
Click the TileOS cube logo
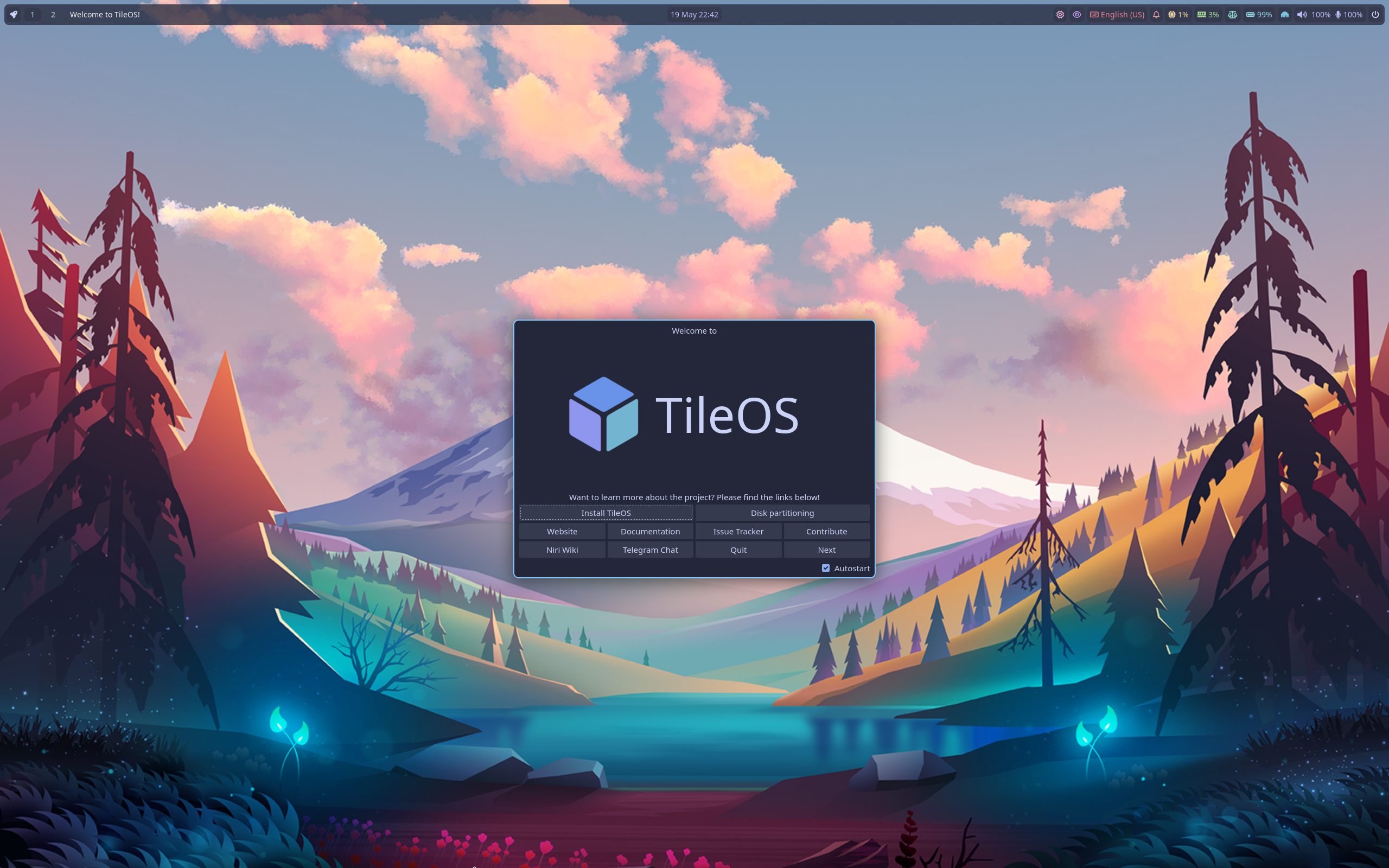coord(603,414)
